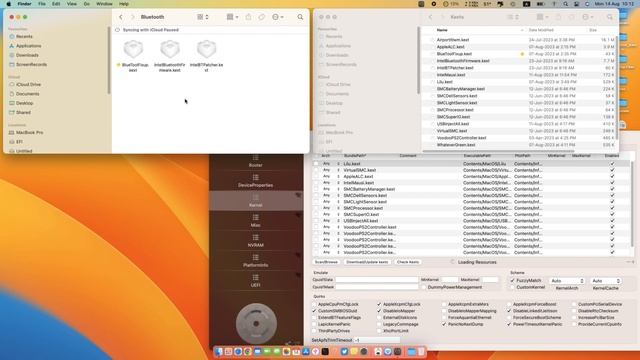Click the Cpuid1Mask input field
Viewport: 640px width, 360px height.
376,287
